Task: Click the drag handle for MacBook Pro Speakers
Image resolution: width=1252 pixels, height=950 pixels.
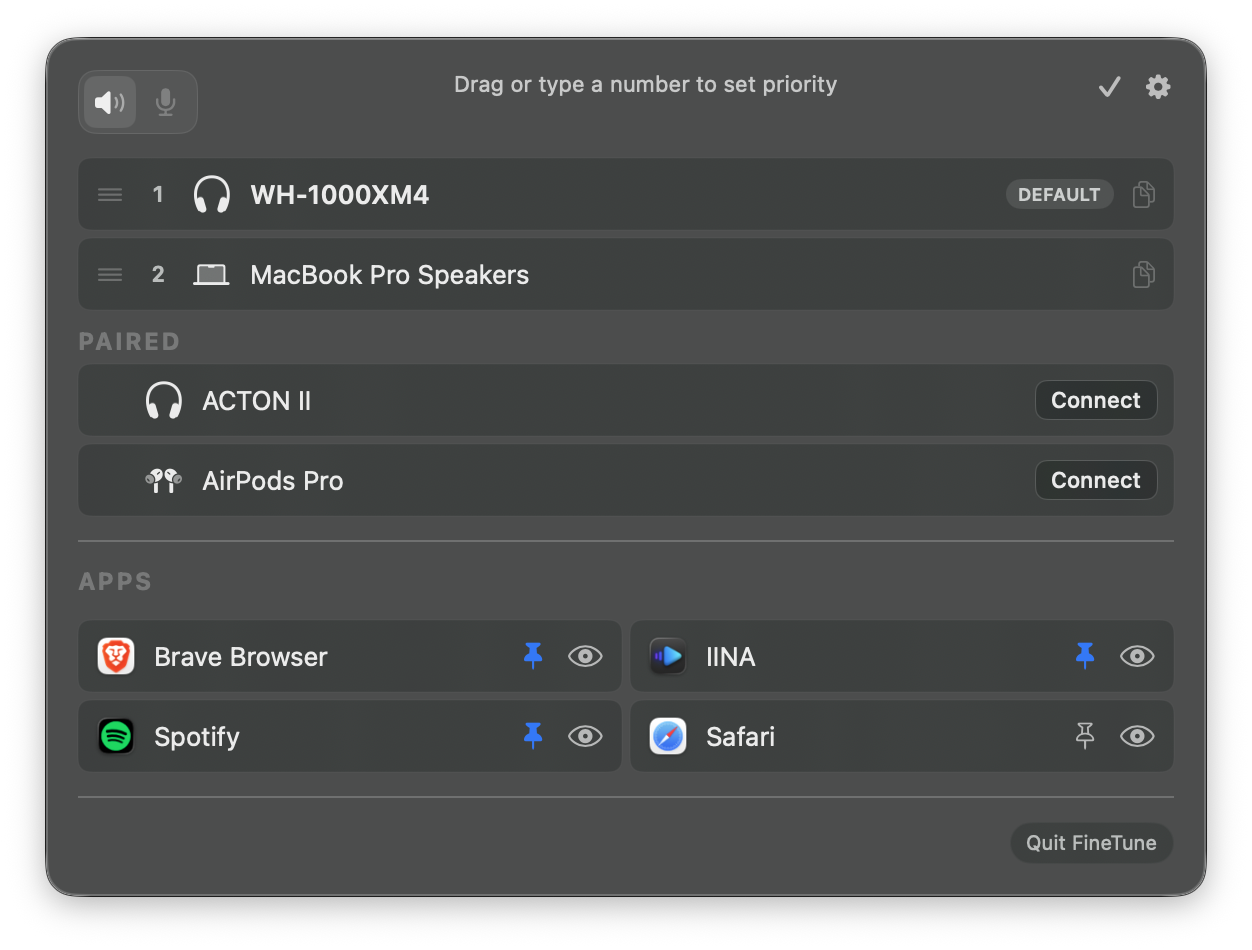Action: click(x=109, y=274)
